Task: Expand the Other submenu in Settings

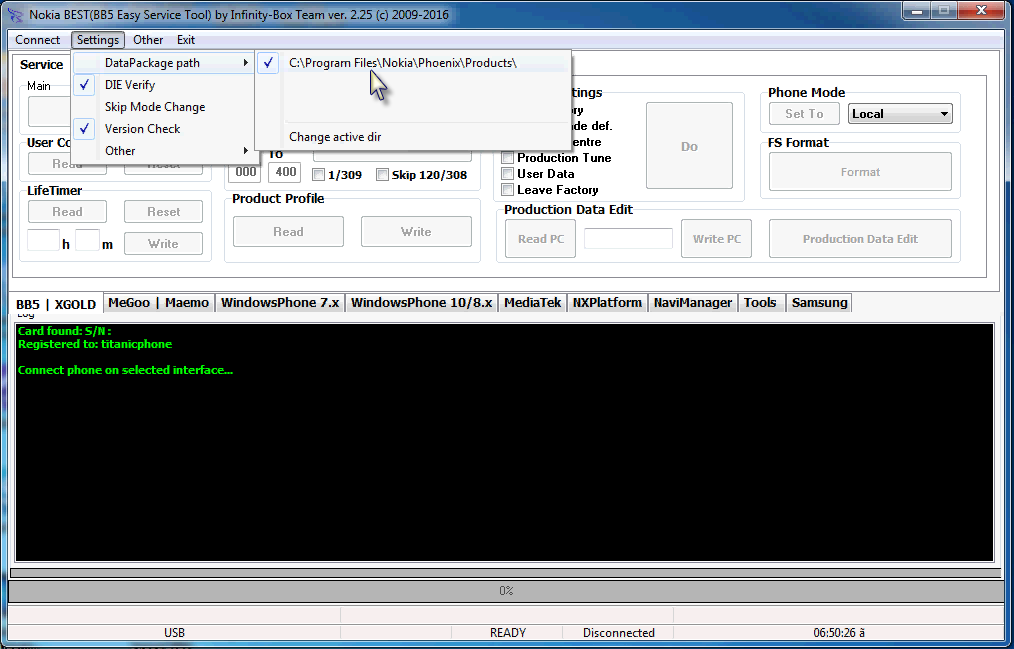Action: (163, 151)
